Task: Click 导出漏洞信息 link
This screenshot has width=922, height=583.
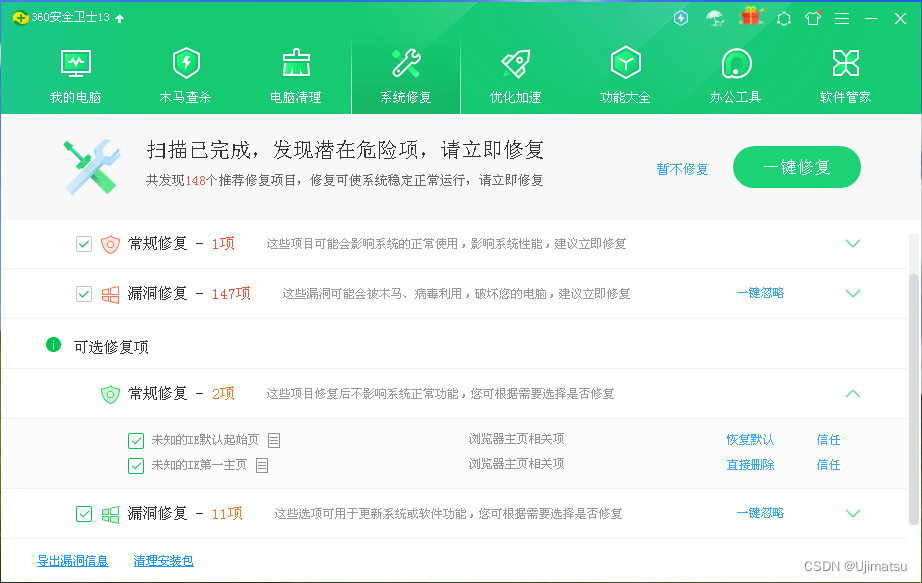Action: (x=73, y=561)
